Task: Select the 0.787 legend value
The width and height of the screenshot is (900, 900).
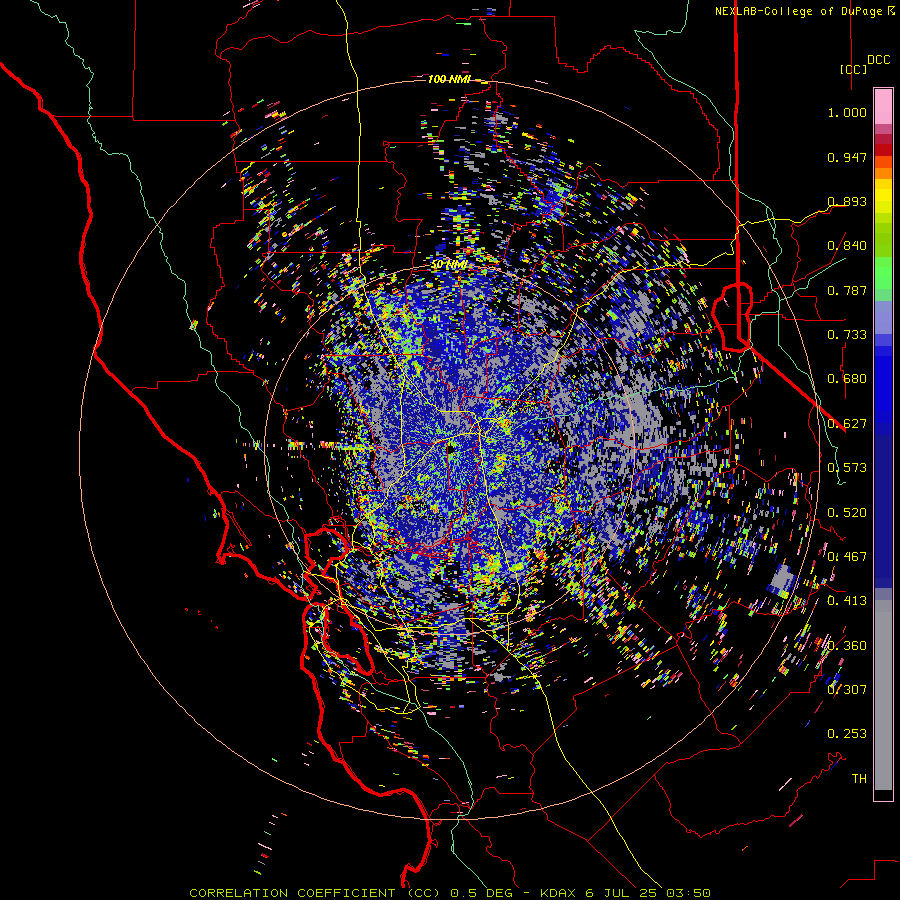Action: pos(847,290)
